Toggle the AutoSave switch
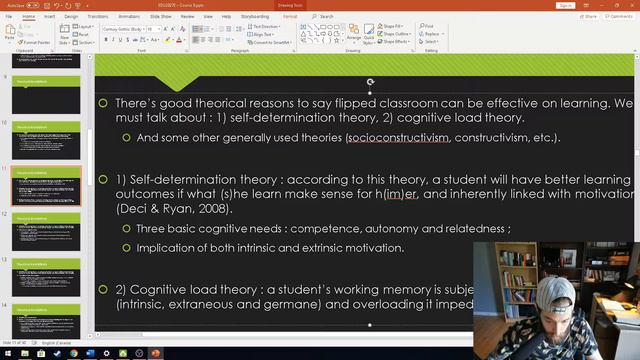The image size is (640, 360). coord(33,6)
